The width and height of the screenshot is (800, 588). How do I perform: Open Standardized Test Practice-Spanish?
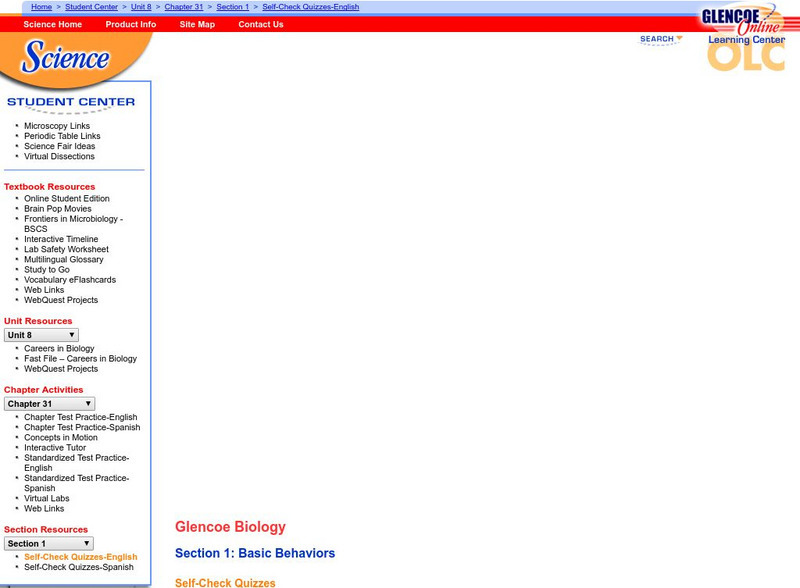tap(77, 483)
